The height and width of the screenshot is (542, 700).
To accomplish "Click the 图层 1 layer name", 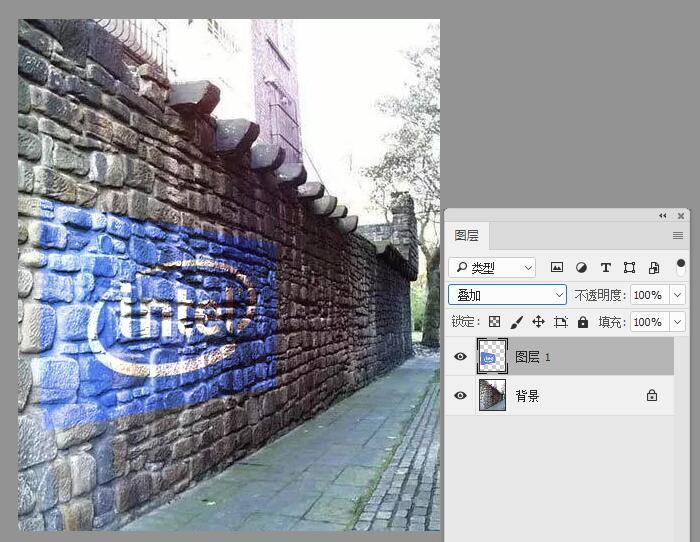I will point(533,357).
